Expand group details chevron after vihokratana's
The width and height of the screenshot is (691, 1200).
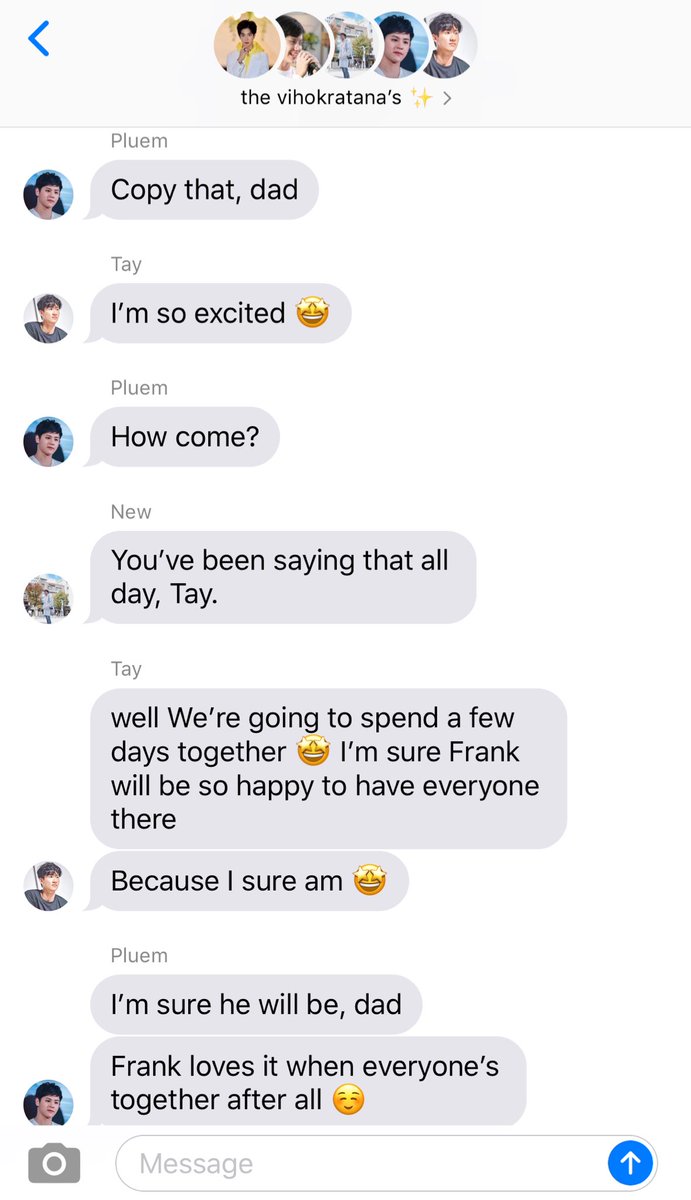coord(447,98)
